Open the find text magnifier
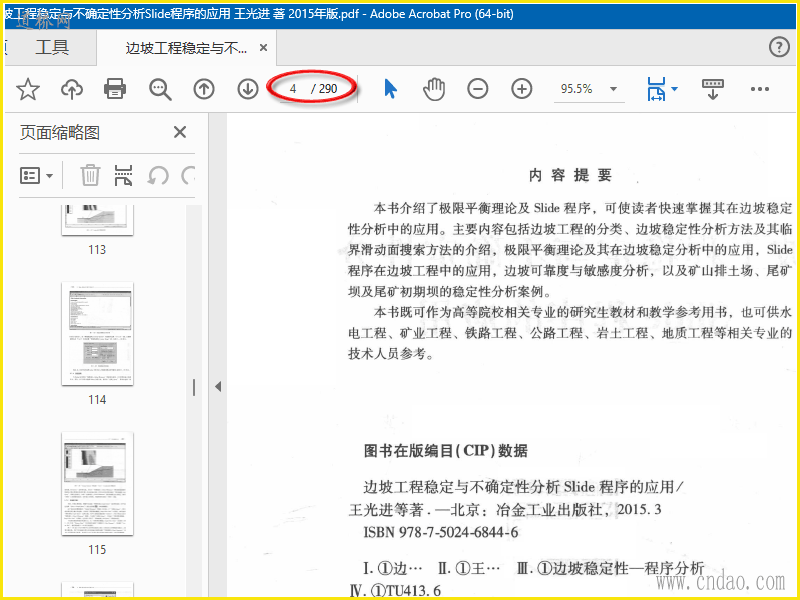The width and height of the screenshot is (800, 600). (x=160, y=89)
